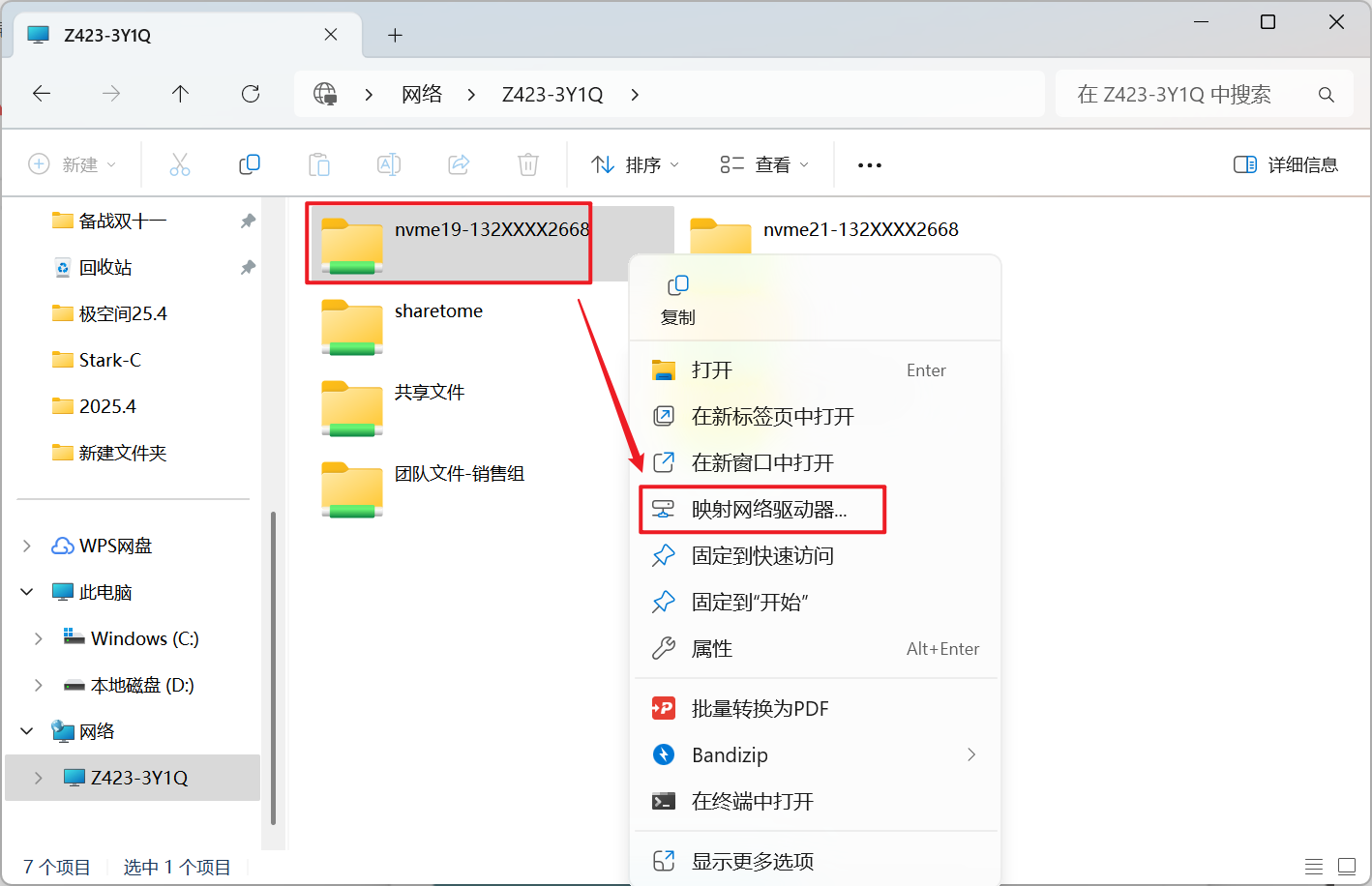The height and width of the screenshot is (886, 1372).
Task: Switch to details list view icon
Action: tap(1313, 866)
